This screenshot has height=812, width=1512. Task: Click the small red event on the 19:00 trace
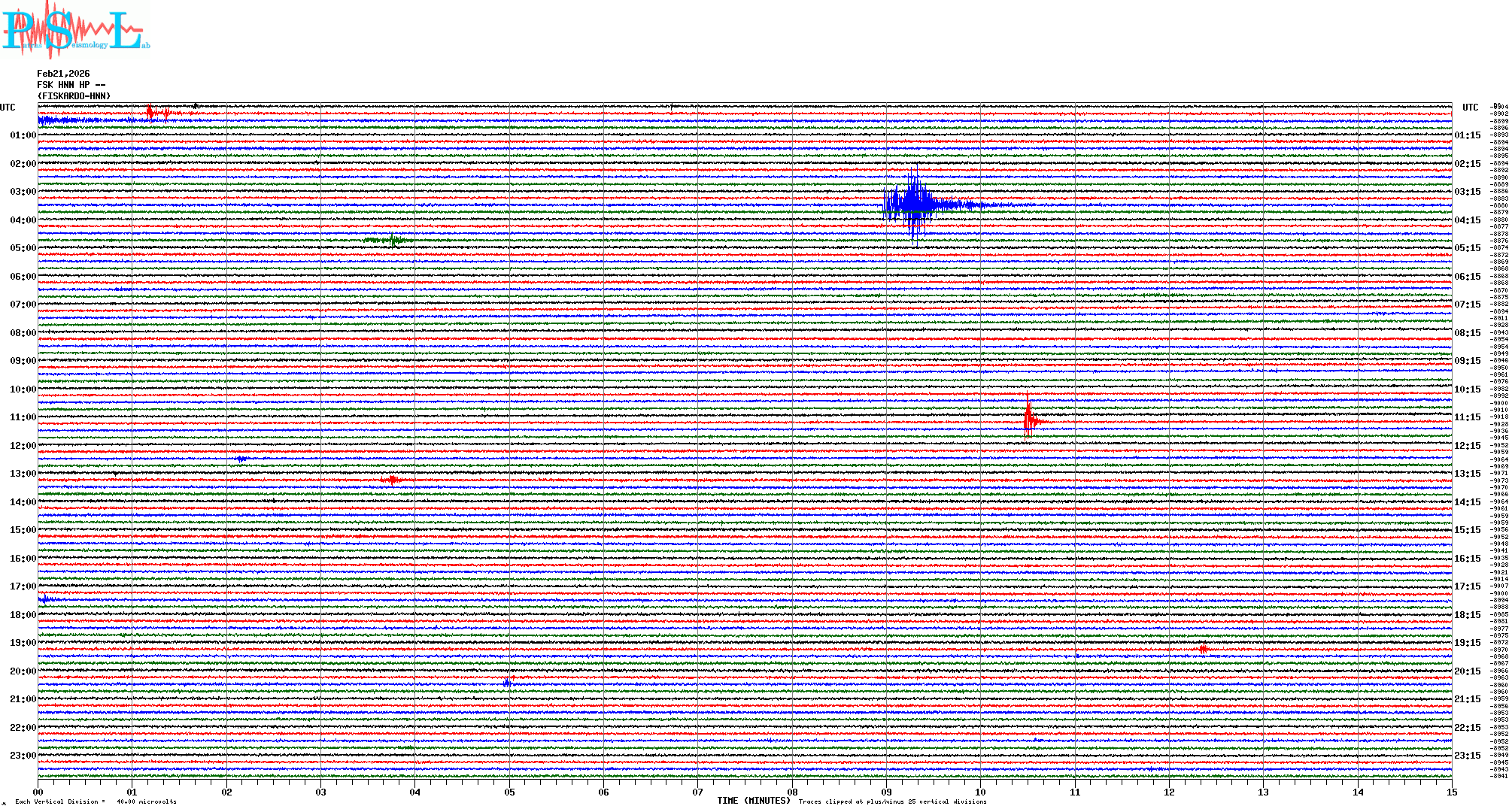1203,648
